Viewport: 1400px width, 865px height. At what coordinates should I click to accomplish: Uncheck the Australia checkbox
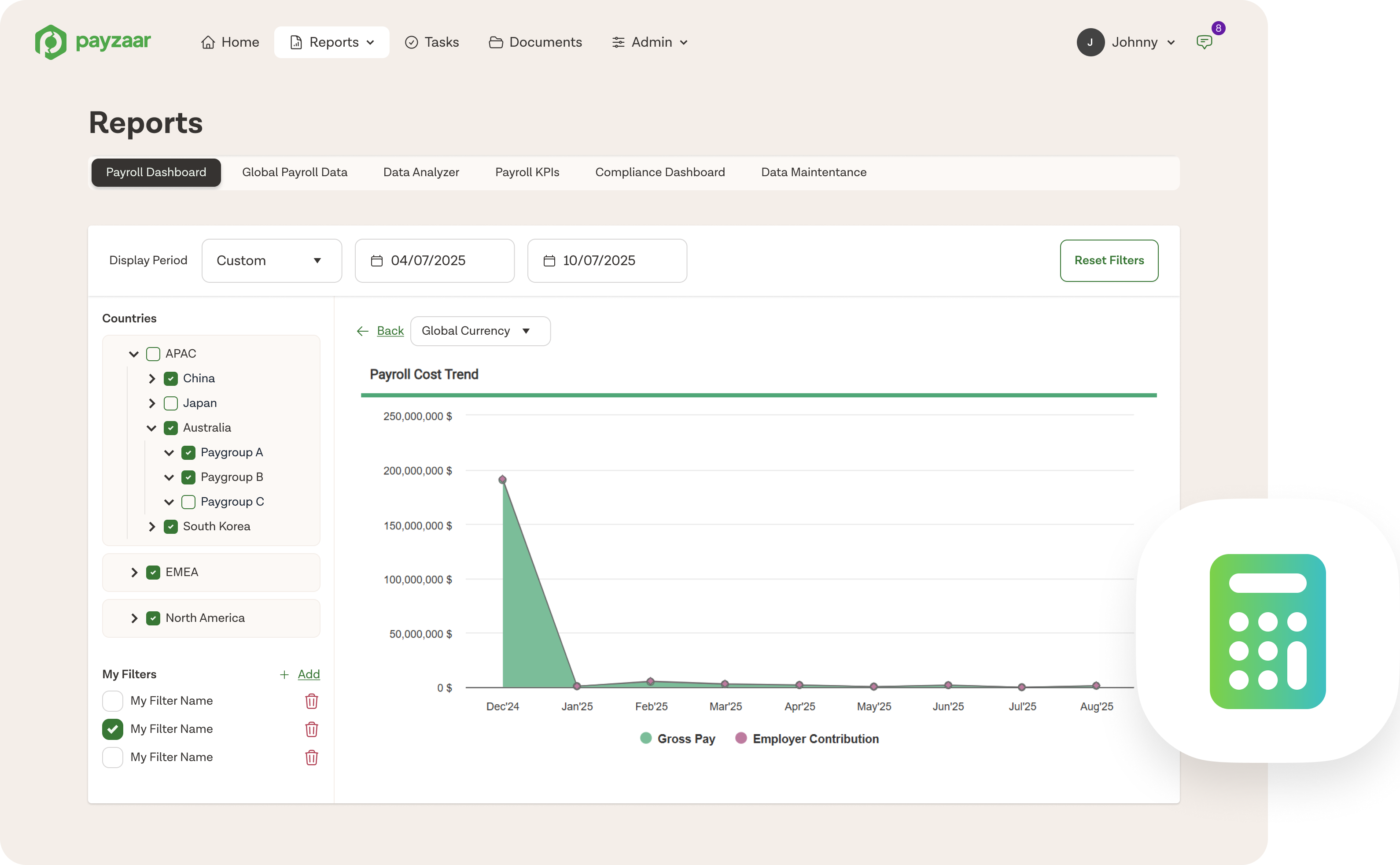pos(170,427)
